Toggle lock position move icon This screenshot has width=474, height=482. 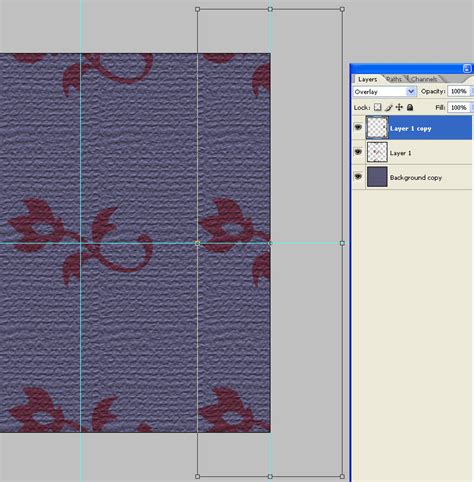[x=399, y=107]
